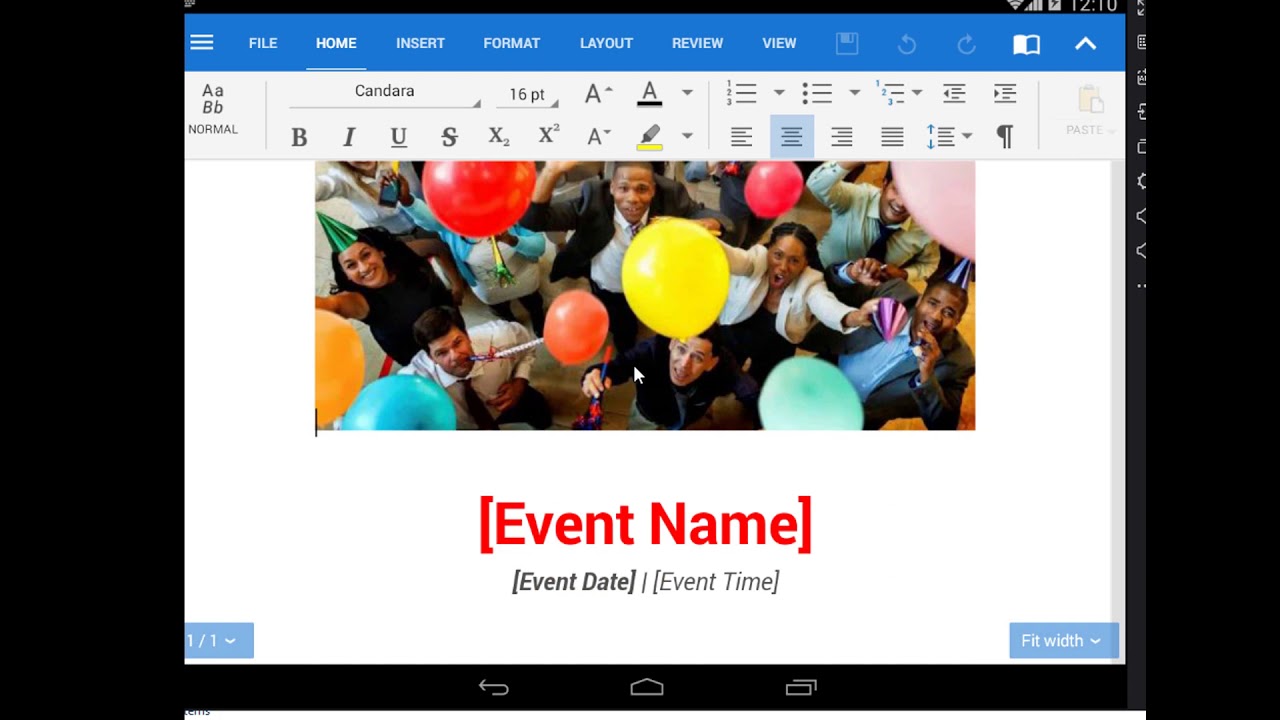Apply a bulleted list
Screen dimensions: 1280x720
coord(817,93)
